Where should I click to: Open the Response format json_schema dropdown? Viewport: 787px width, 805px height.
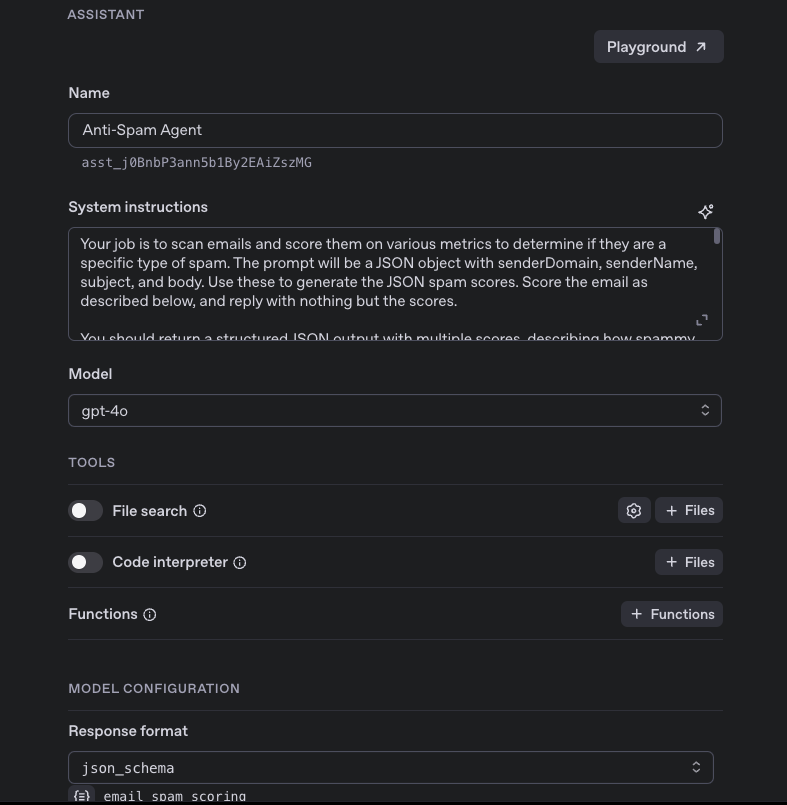391,768
